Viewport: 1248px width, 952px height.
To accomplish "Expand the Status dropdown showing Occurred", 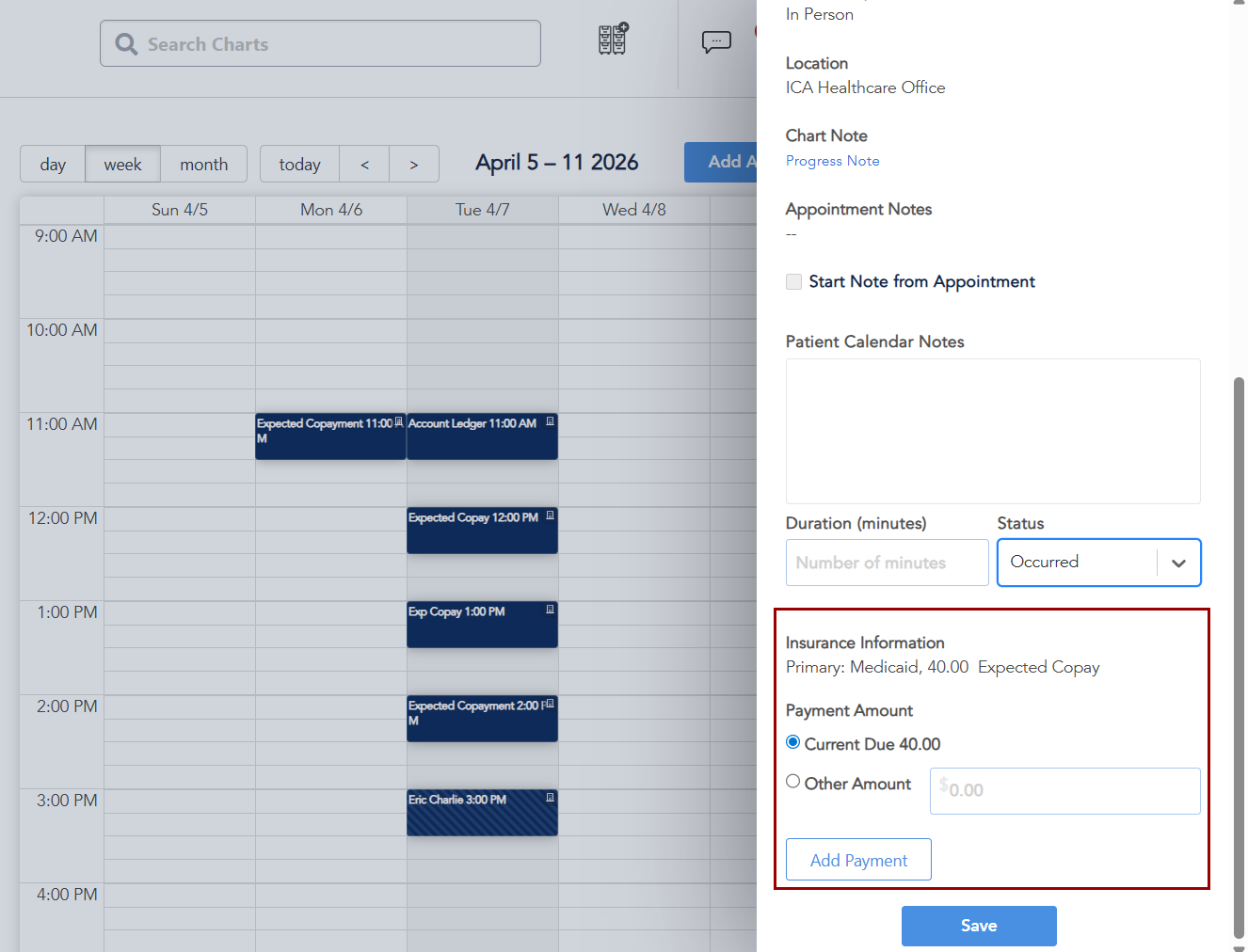I will point(1177,563).
